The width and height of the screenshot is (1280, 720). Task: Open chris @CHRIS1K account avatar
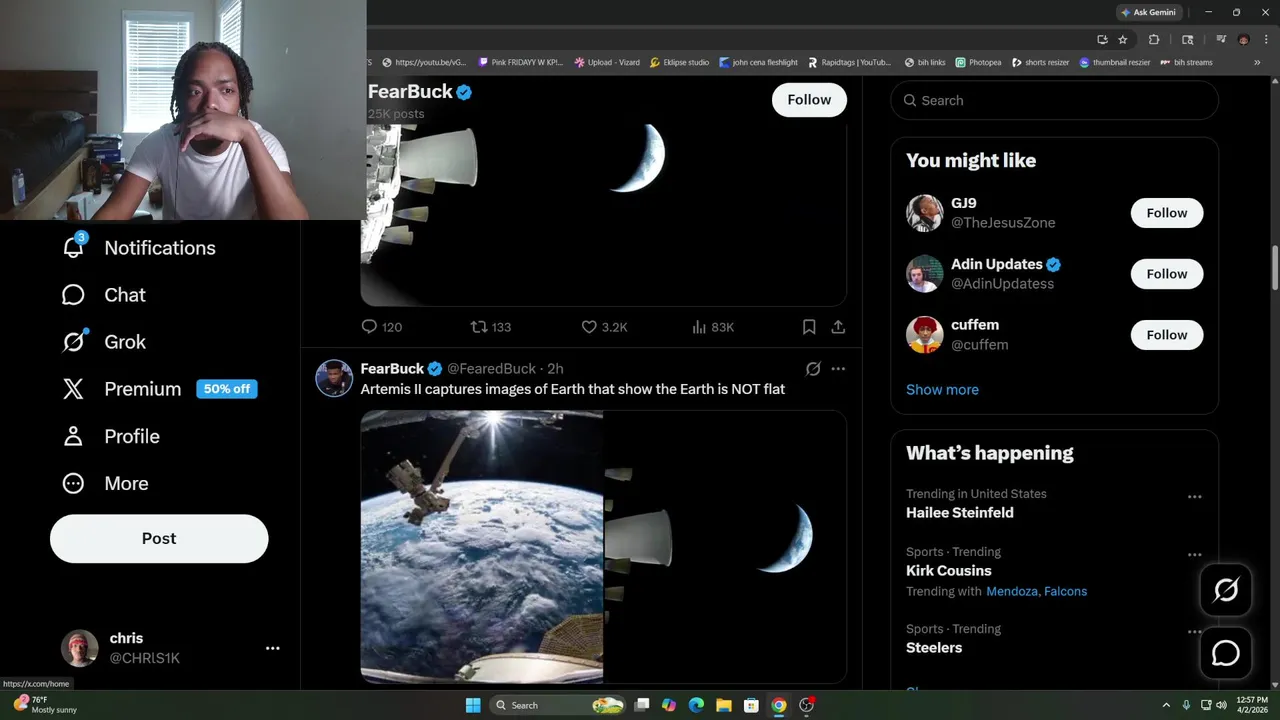click(x=79, y=648)
